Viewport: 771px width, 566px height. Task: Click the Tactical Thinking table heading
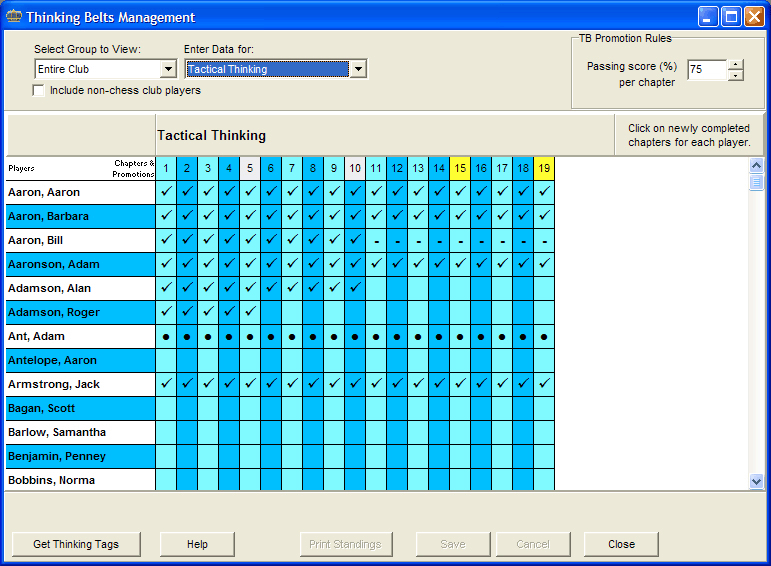(211, 135)
